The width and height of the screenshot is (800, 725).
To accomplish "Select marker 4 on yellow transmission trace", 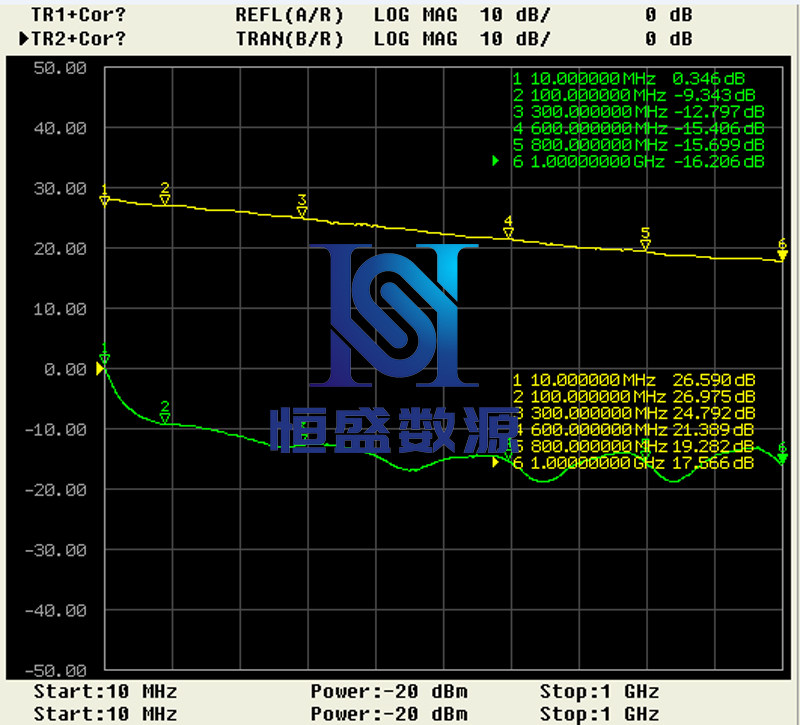I will tap(508, 228).
